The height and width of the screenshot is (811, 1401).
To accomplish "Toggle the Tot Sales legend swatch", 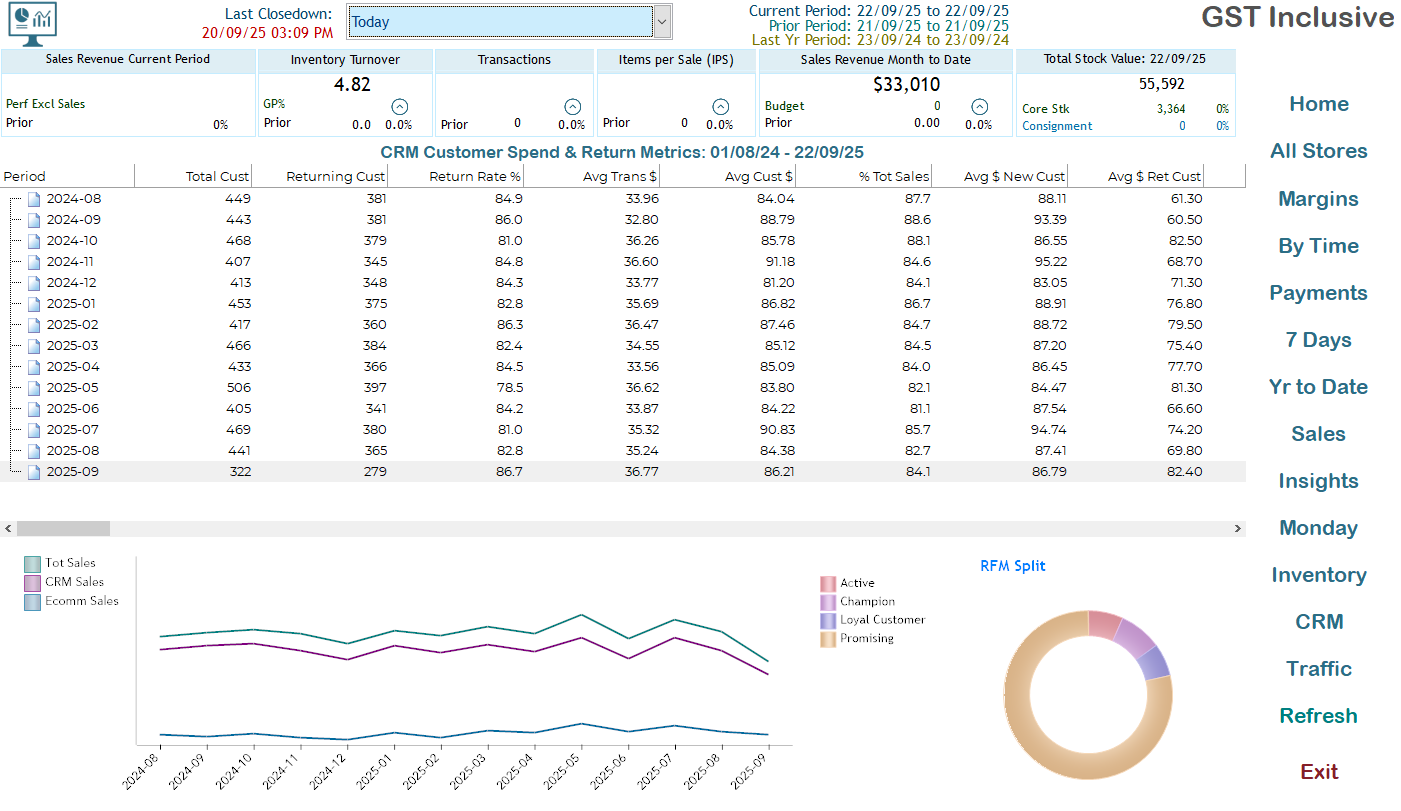I will [32, 564].
